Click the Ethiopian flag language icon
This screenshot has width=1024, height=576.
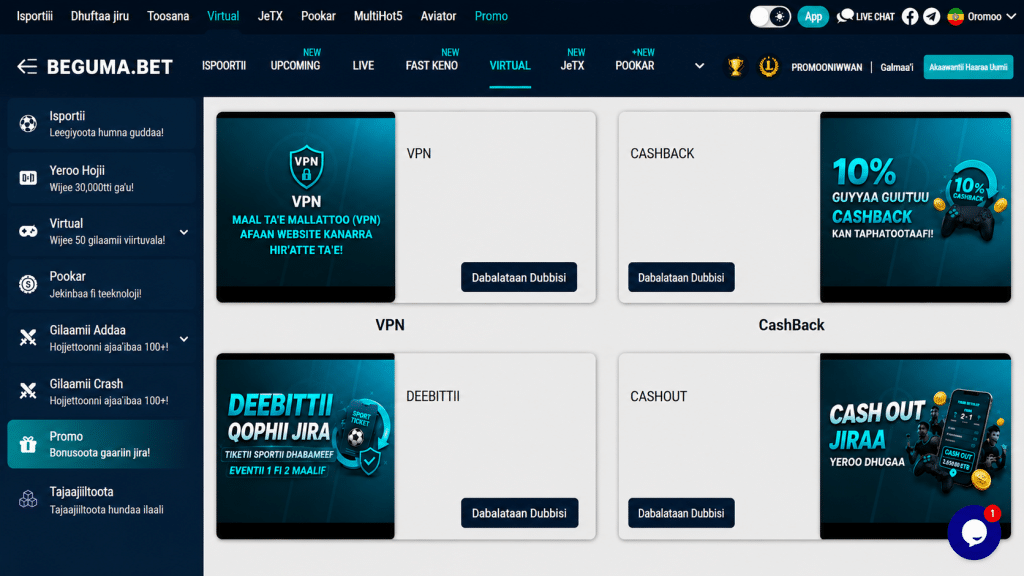(x=955, y=16)
